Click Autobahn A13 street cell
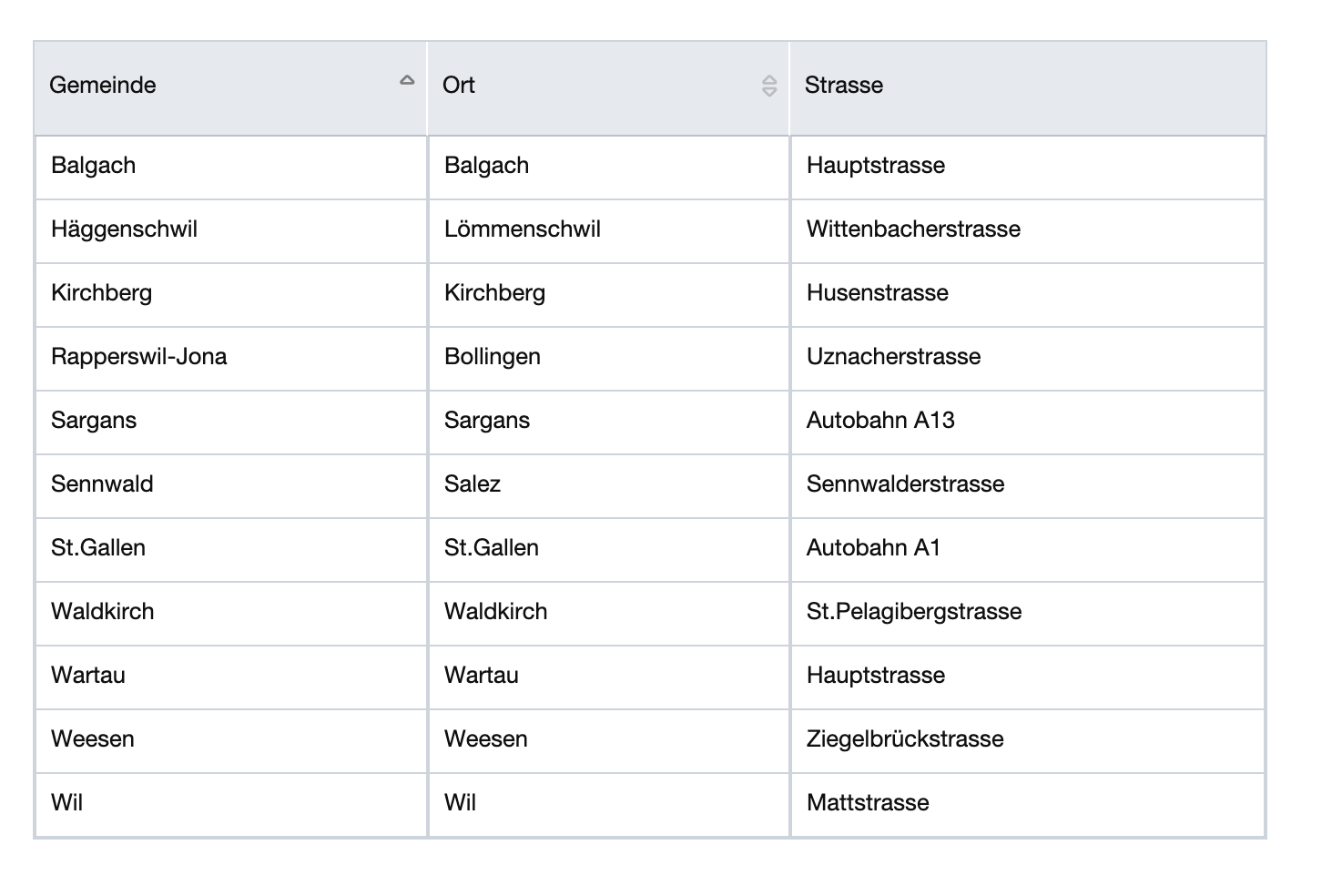1342x896 pixels. pyautogui.click(x=880, y=421)
